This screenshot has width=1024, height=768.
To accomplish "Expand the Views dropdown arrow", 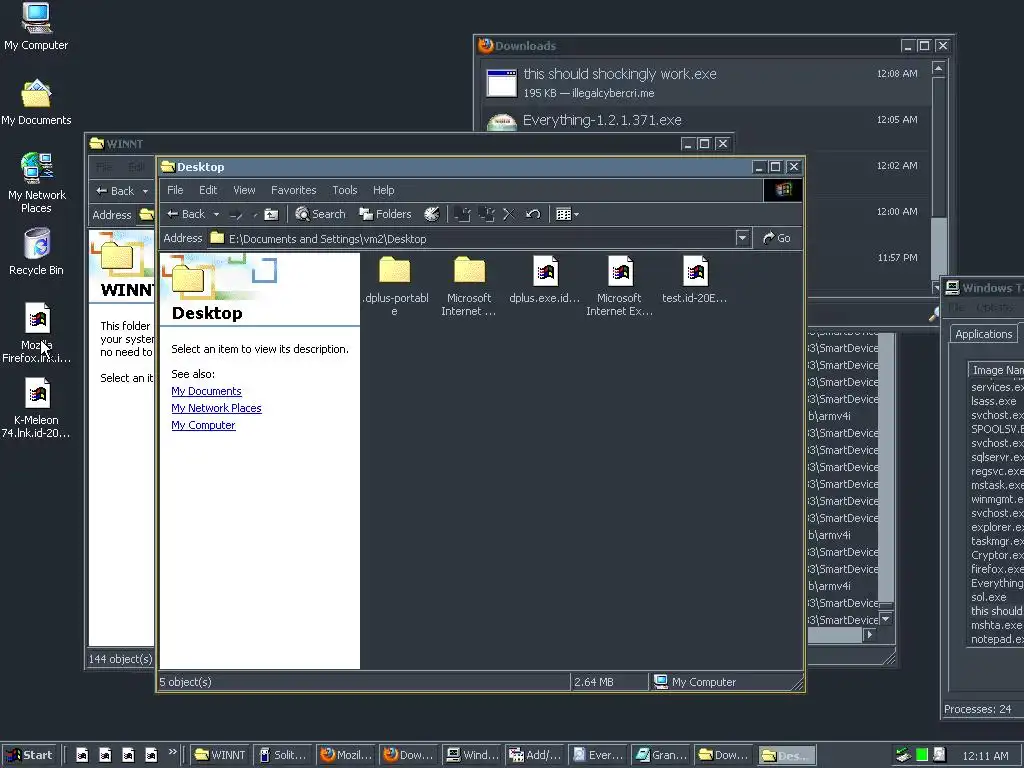I will click(576, 214).
